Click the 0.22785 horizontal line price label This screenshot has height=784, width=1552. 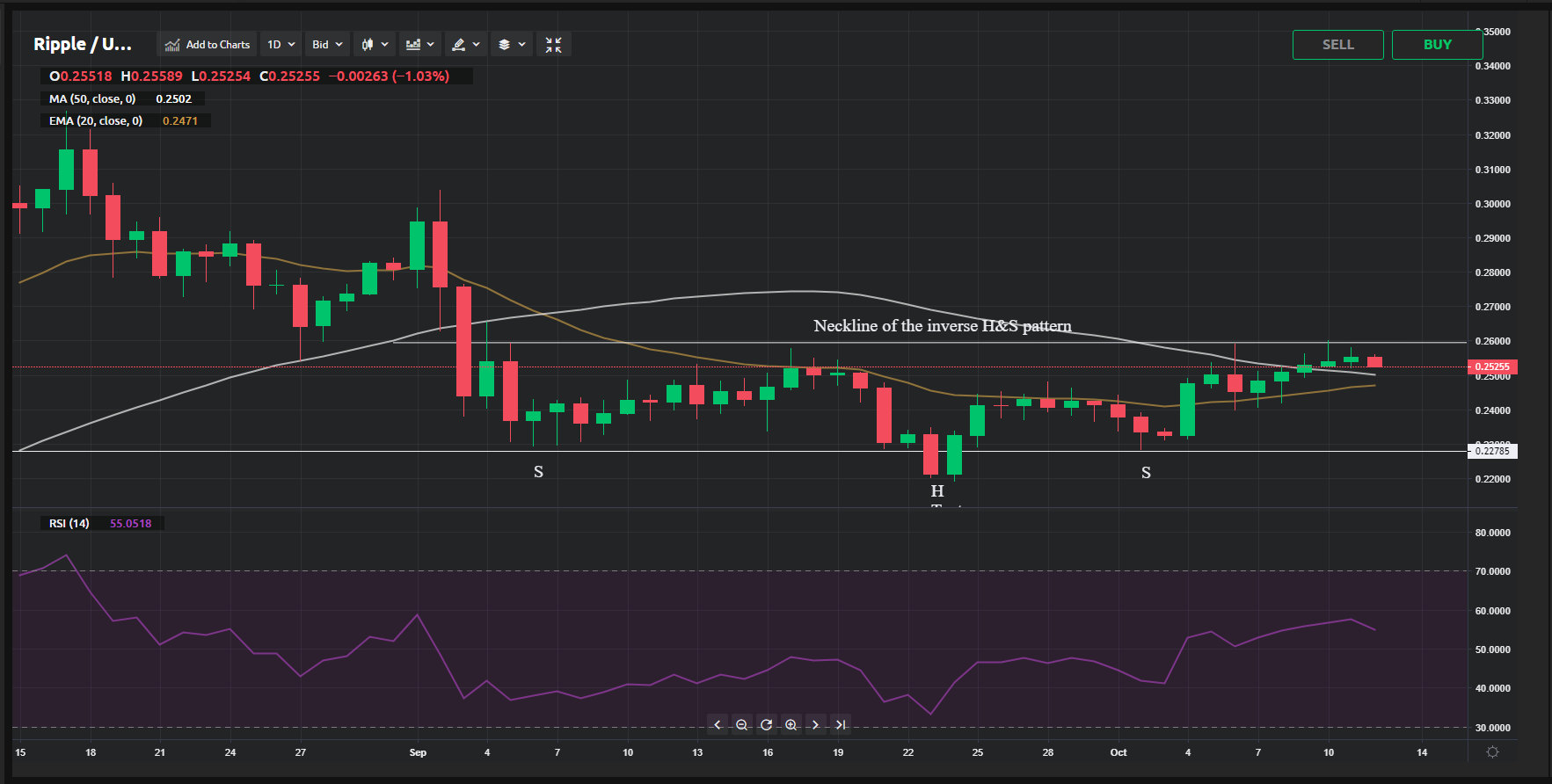click(x=1492, y=452)
